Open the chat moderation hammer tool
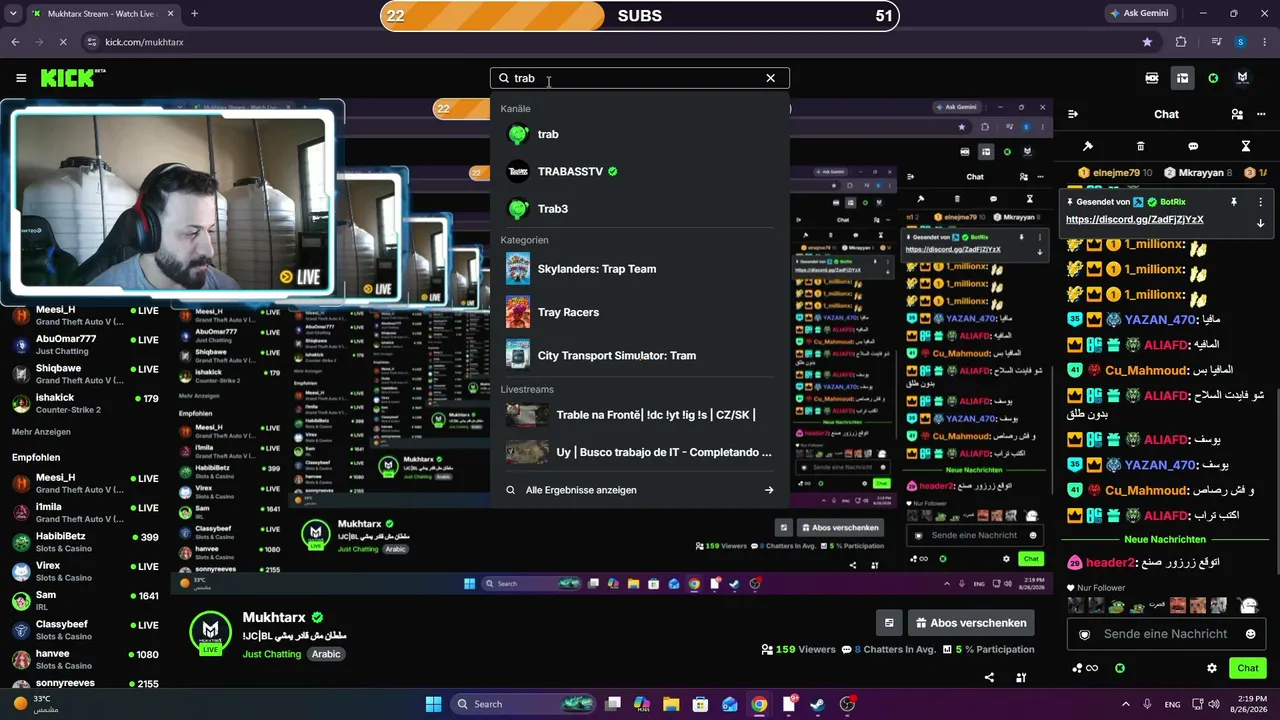The width and height of the screenshot is (1280, 720). (1088, 146)
